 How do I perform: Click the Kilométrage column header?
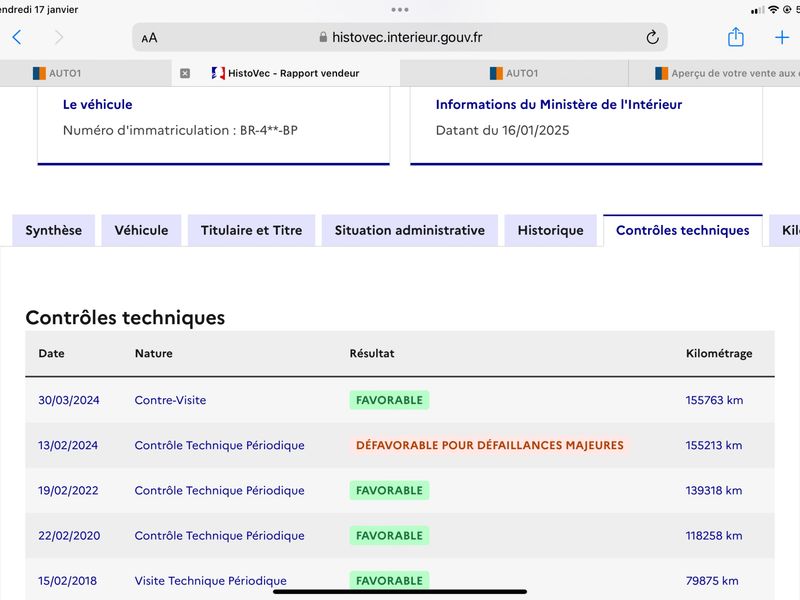pos(719,354)
